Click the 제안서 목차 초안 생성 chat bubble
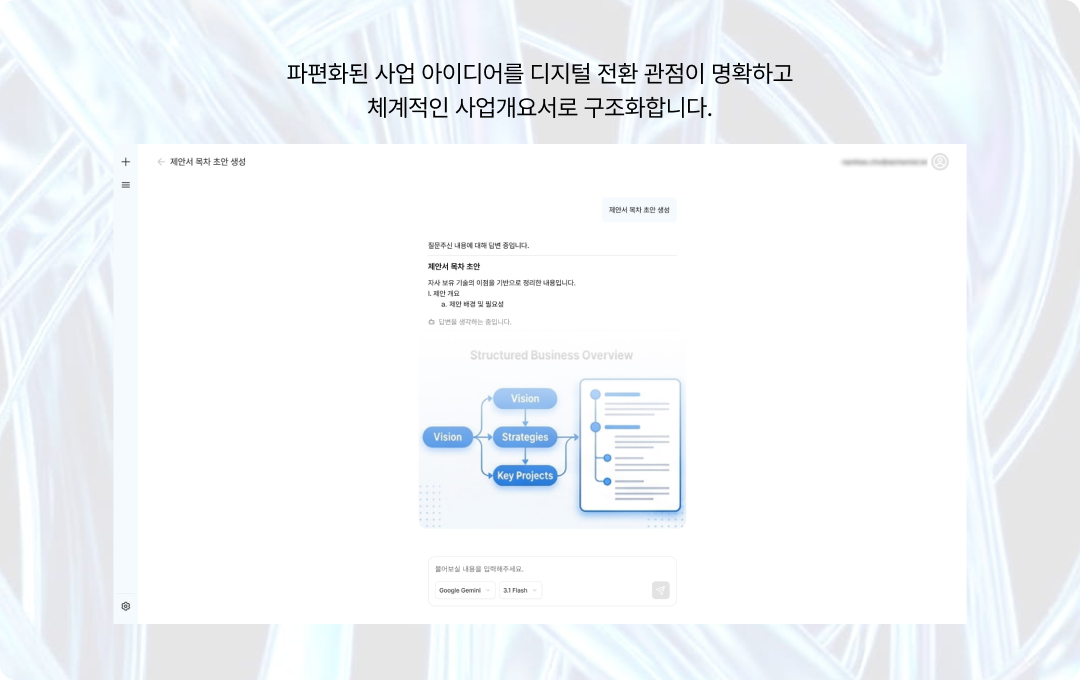 click(x=641, y=209)
